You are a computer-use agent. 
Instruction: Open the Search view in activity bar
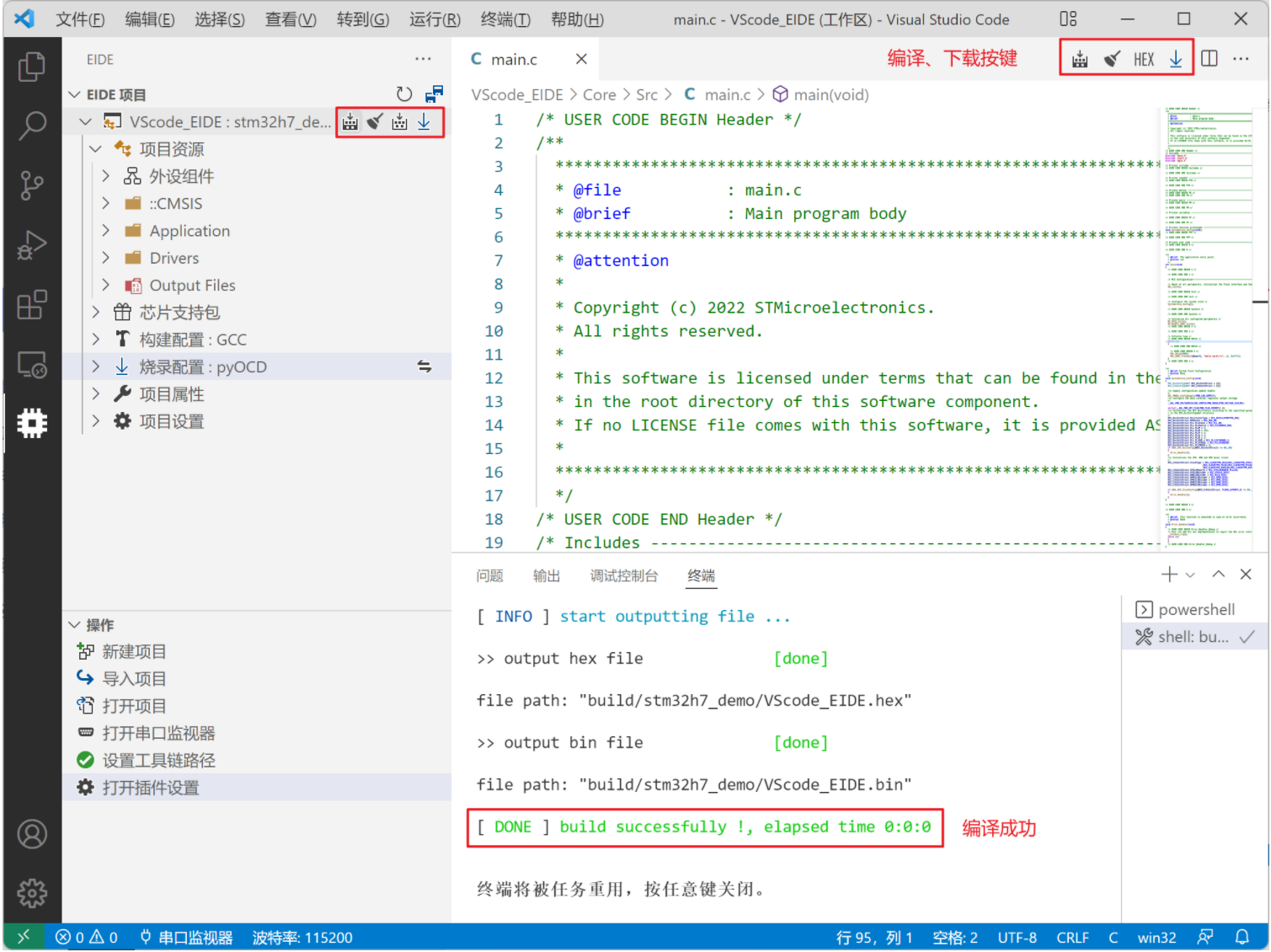(32, 126)
